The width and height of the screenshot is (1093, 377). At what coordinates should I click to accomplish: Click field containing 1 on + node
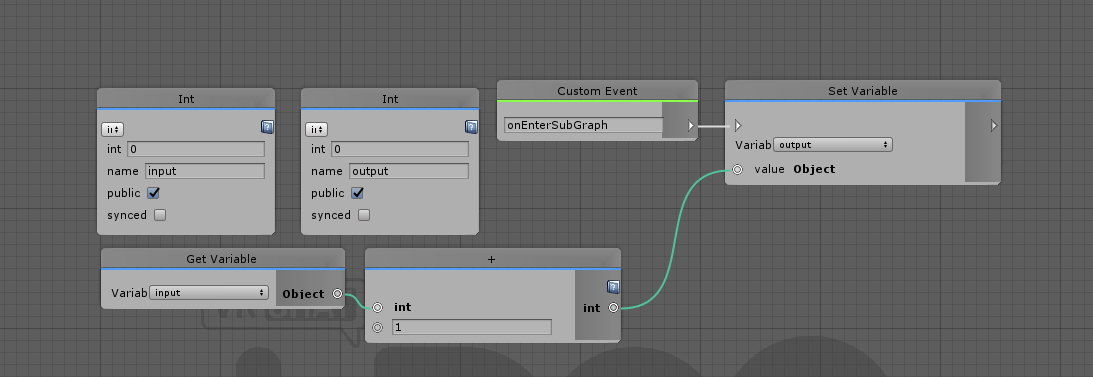coord(472,327)
